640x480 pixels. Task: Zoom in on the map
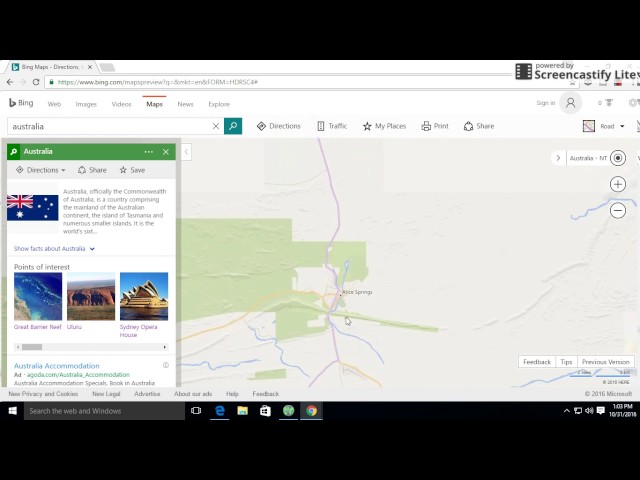(618, 184)
